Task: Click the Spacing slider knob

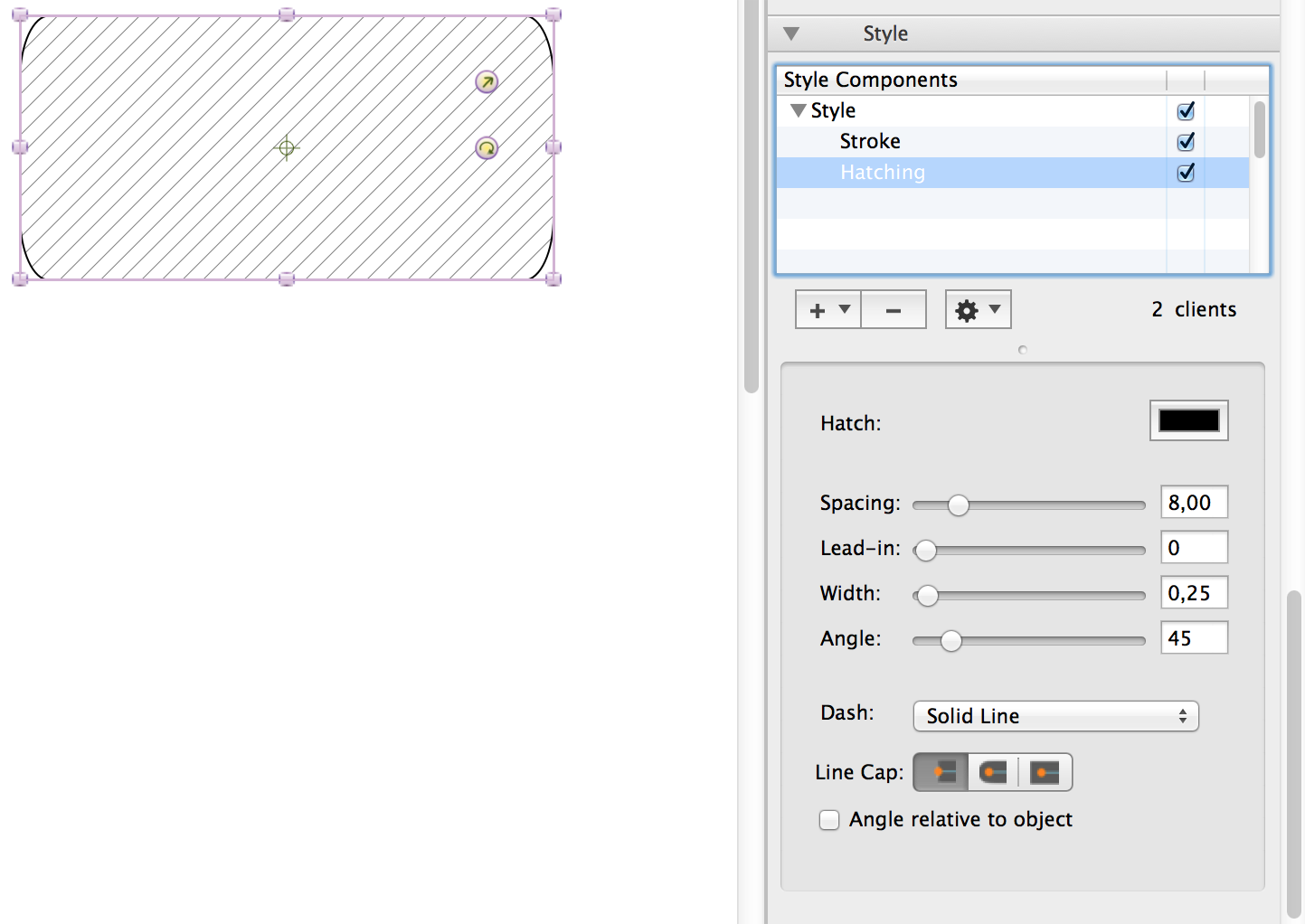Action: (x=959, y=505)
